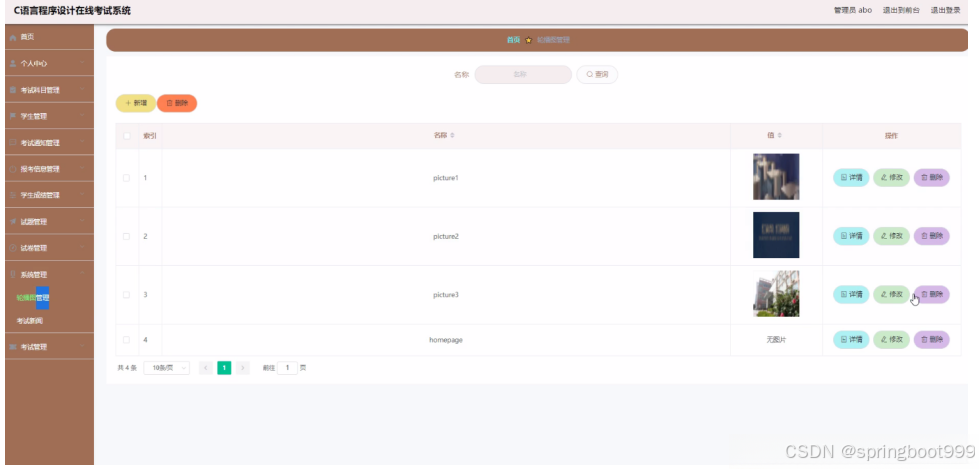
Task: Expand the 个人中心 menu chevron
Action: (82, 64)
